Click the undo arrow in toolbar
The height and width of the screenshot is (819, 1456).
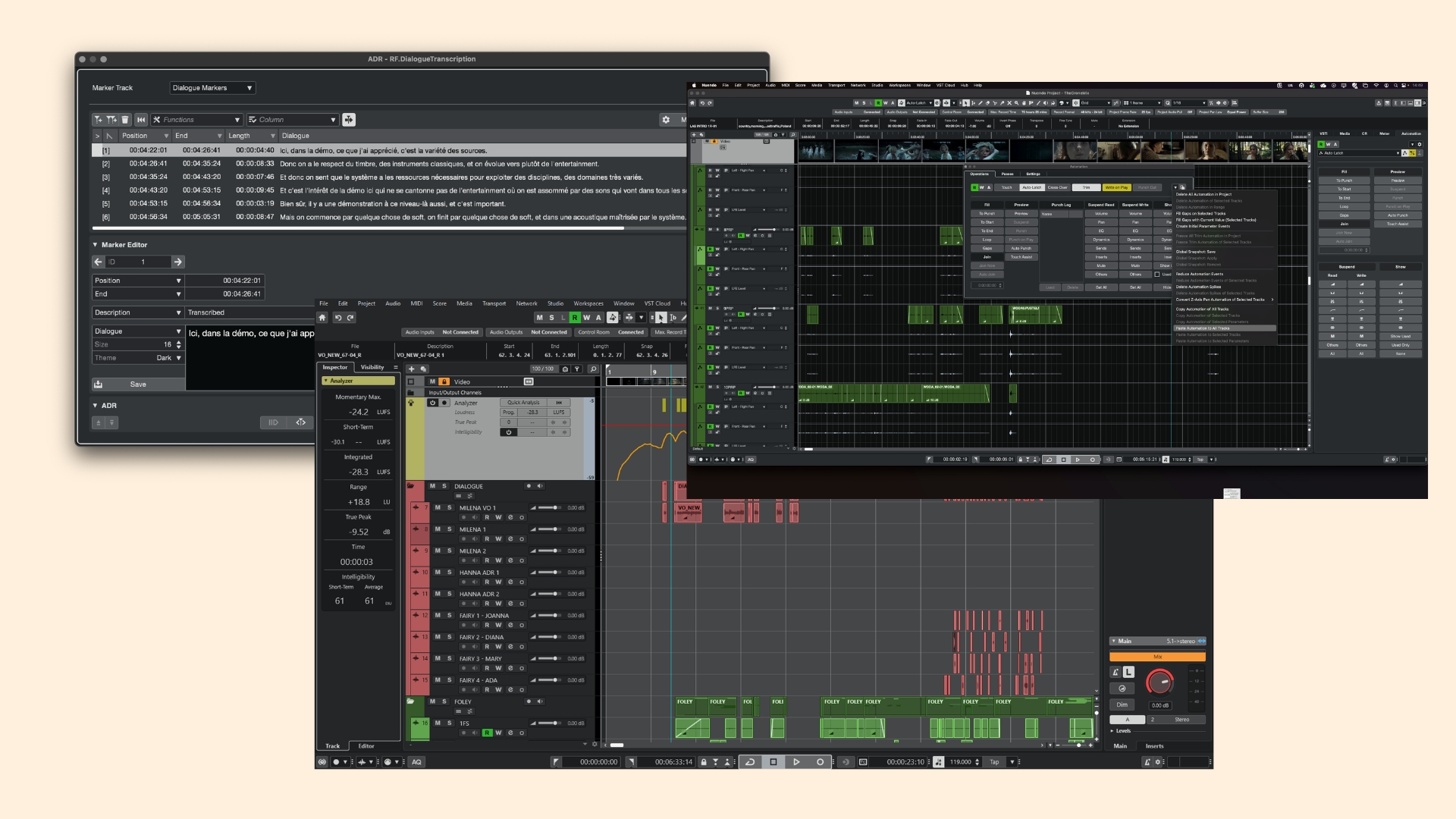338,318
